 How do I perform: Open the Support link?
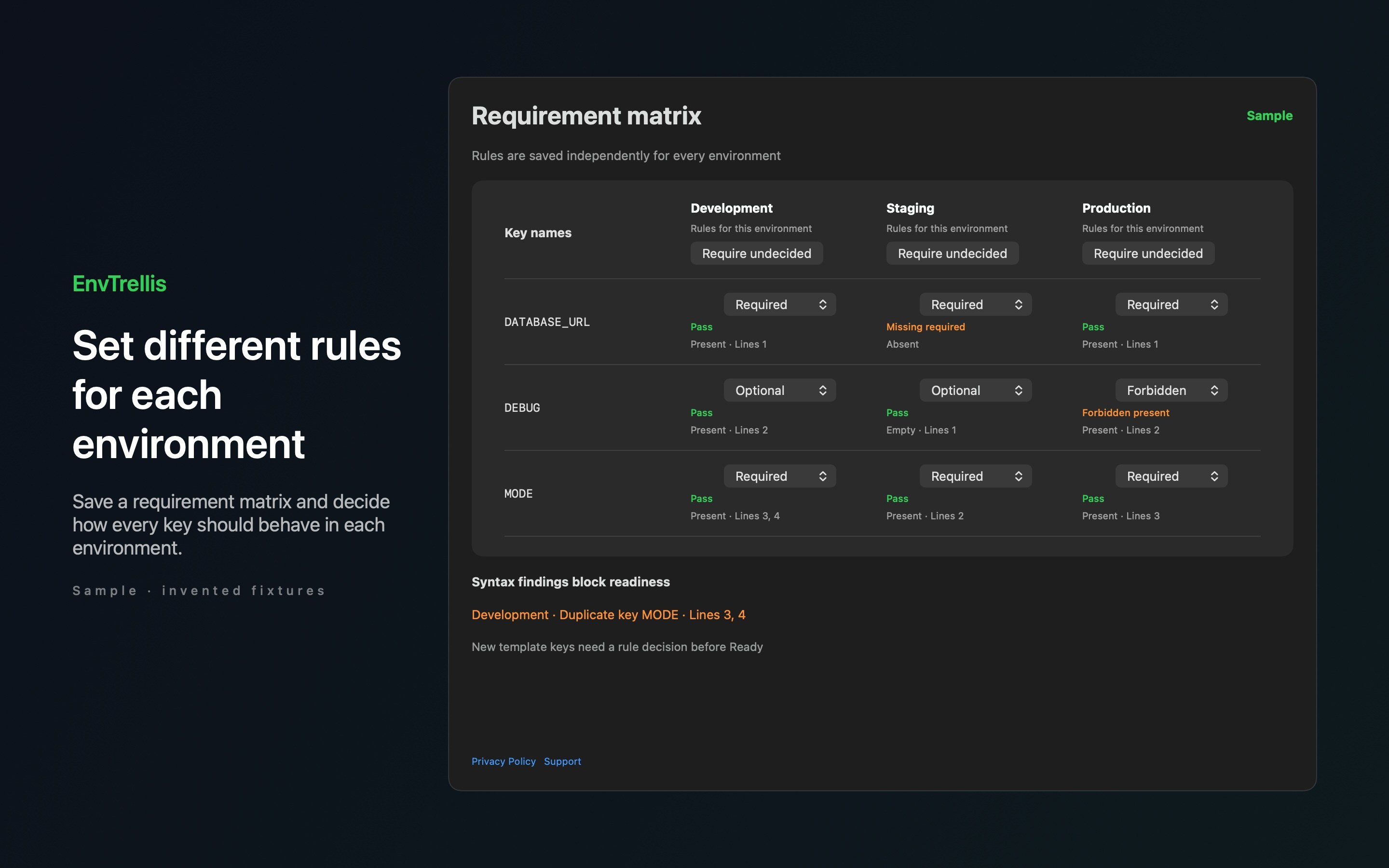[562, 761]
